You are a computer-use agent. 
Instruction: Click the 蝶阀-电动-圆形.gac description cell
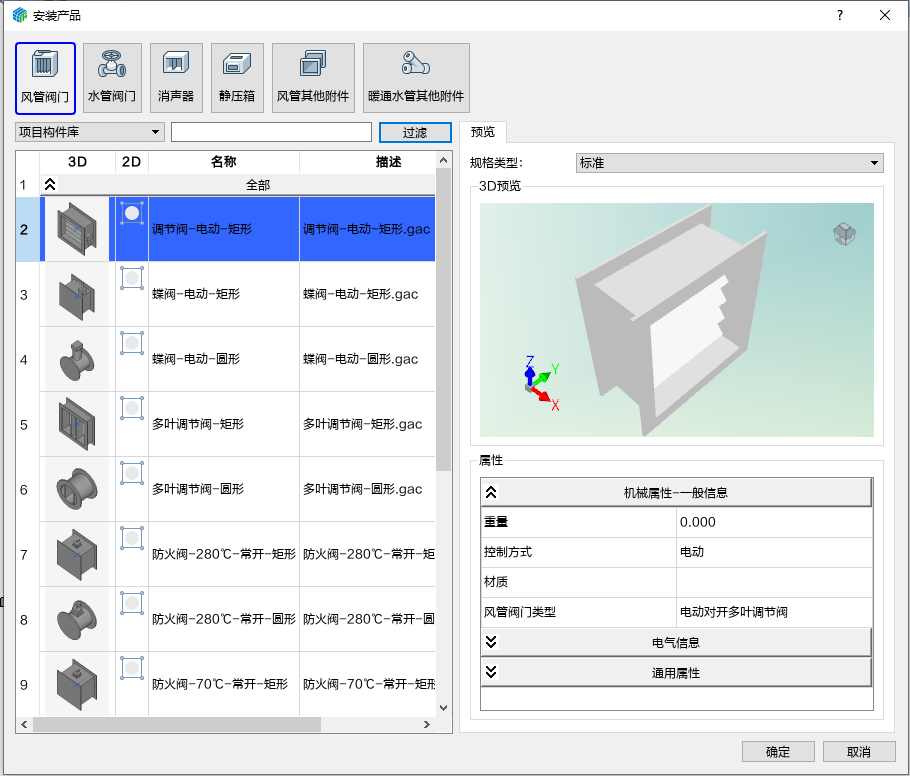367,359
